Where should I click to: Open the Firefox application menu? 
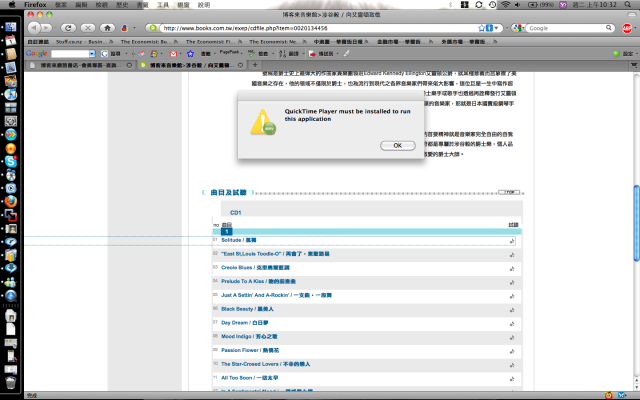coord(35,4)
